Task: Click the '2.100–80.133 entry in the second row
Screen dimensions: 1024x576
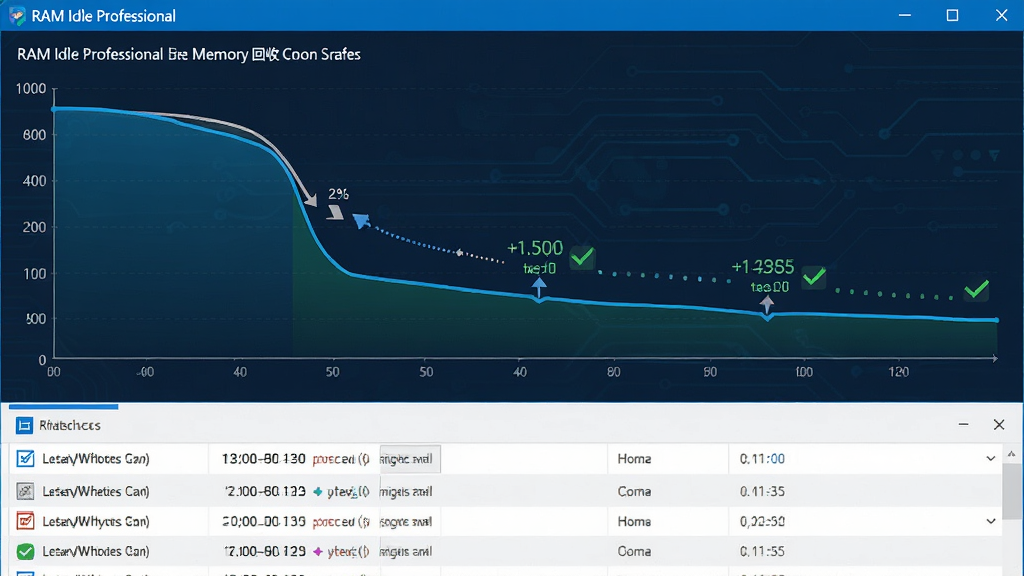Action: coord(264,492)
